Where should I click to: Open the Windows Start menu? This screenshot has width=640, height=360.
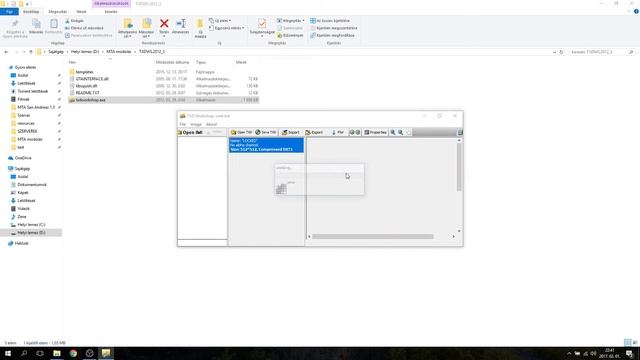click(8, 353)
